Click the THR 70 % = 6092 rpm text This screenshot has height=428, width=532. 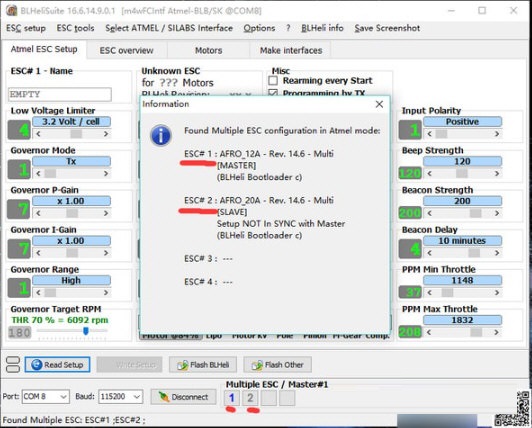[60, 320]
